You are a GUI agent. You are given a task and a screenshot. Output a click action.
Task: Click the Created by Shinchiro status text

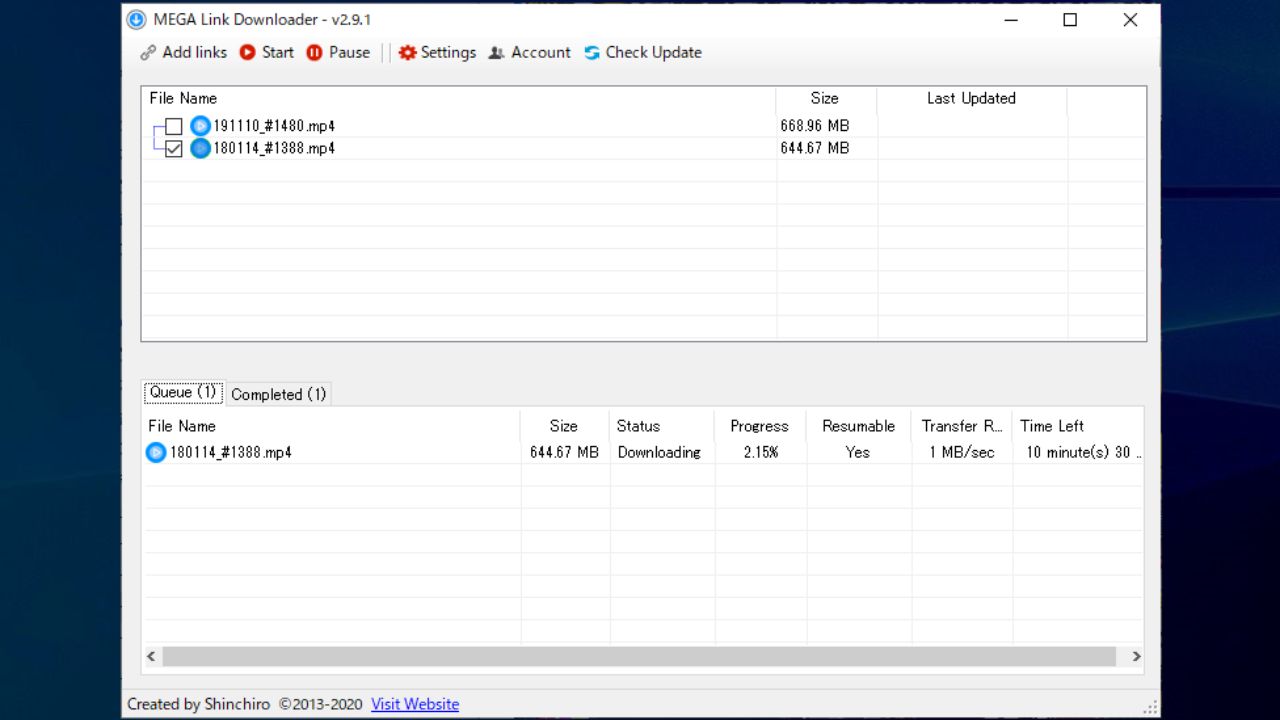tap(244, 704)
